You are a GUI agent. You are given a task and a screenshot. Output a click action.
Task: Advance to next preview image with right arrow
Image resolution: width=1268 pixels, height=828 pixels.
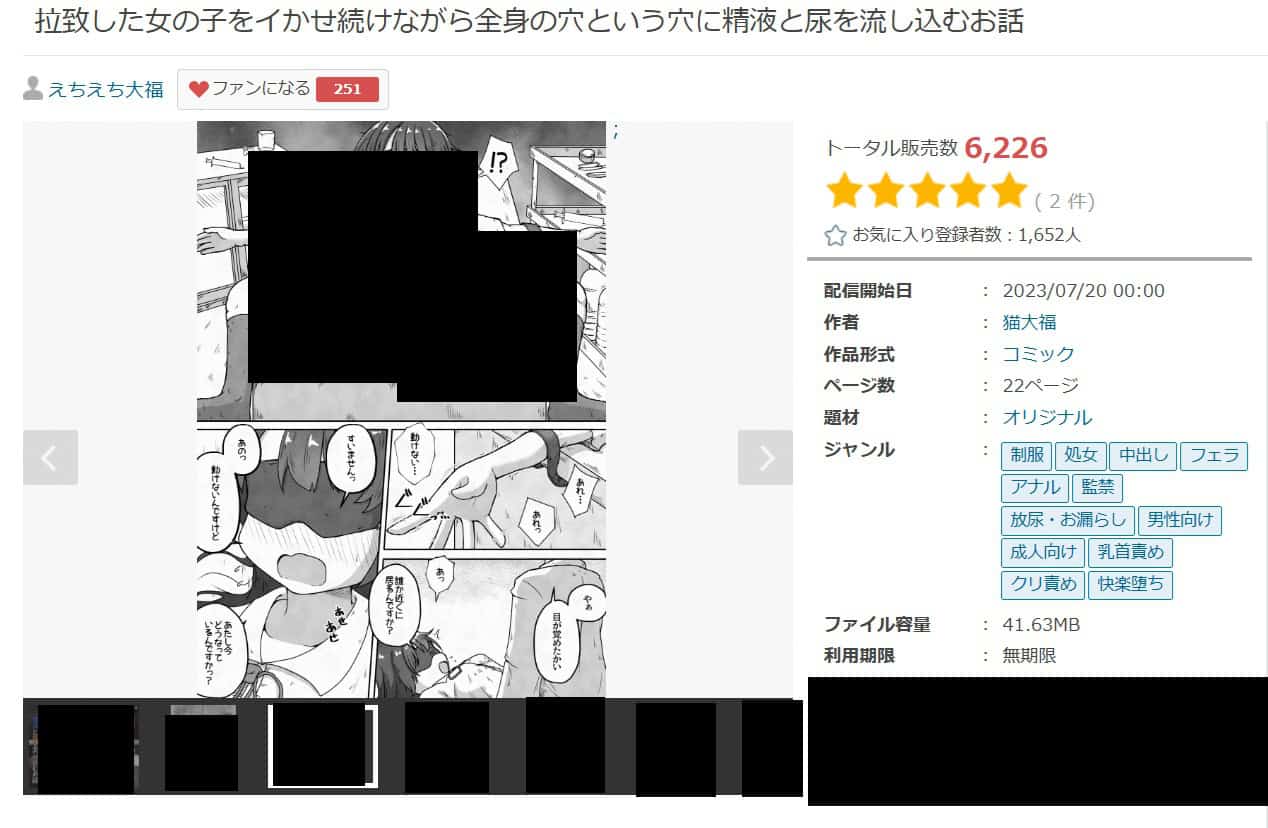click(x=765, y=457)
